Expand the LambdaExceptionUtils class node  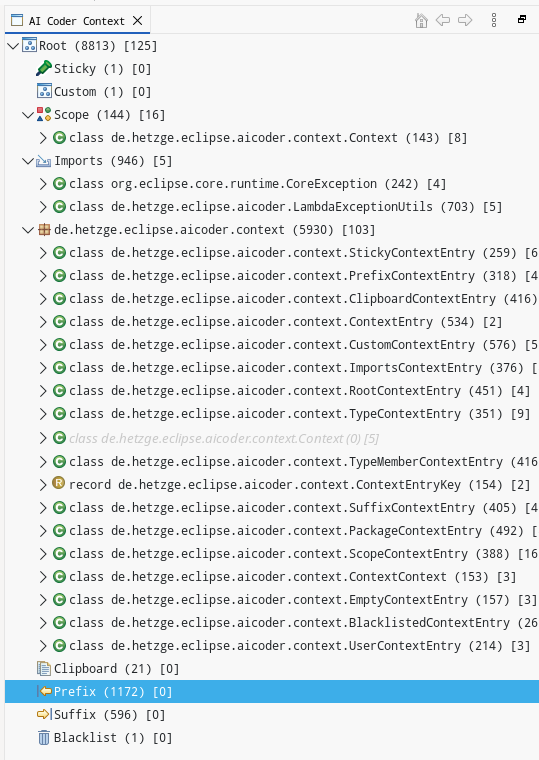[x=43, y=206]
